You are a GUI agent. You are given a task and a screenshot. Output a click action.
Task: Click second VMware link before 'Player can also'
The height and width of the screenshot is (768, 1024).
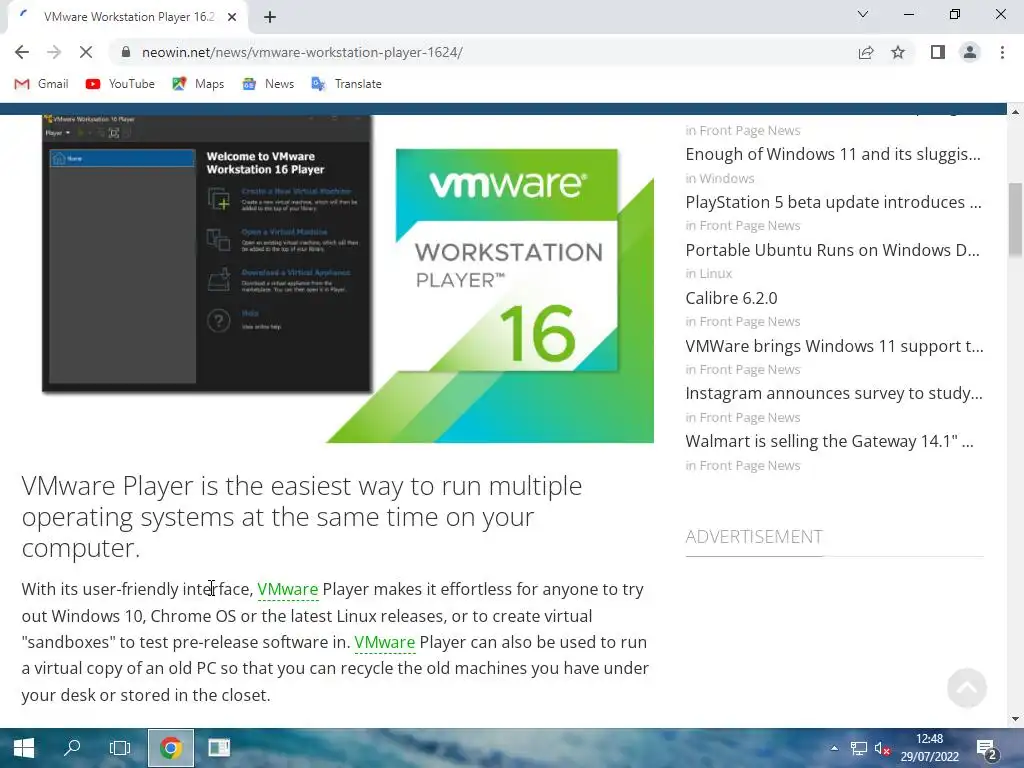385,642
